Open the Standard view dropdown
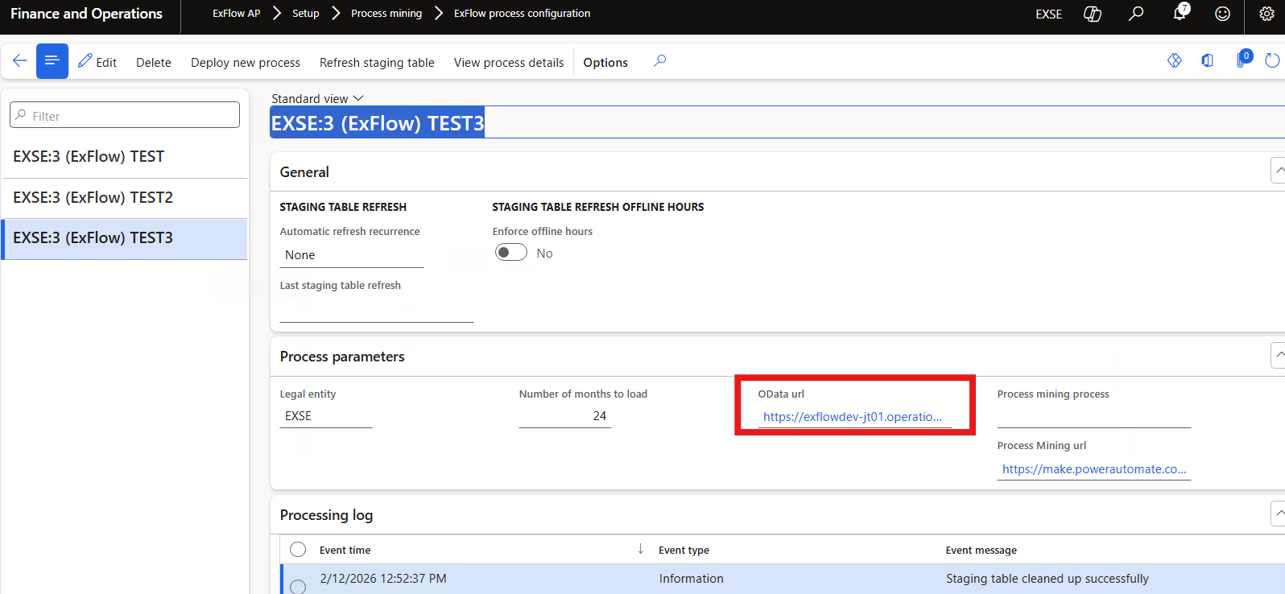1285x594 pixels. (317, 98)
